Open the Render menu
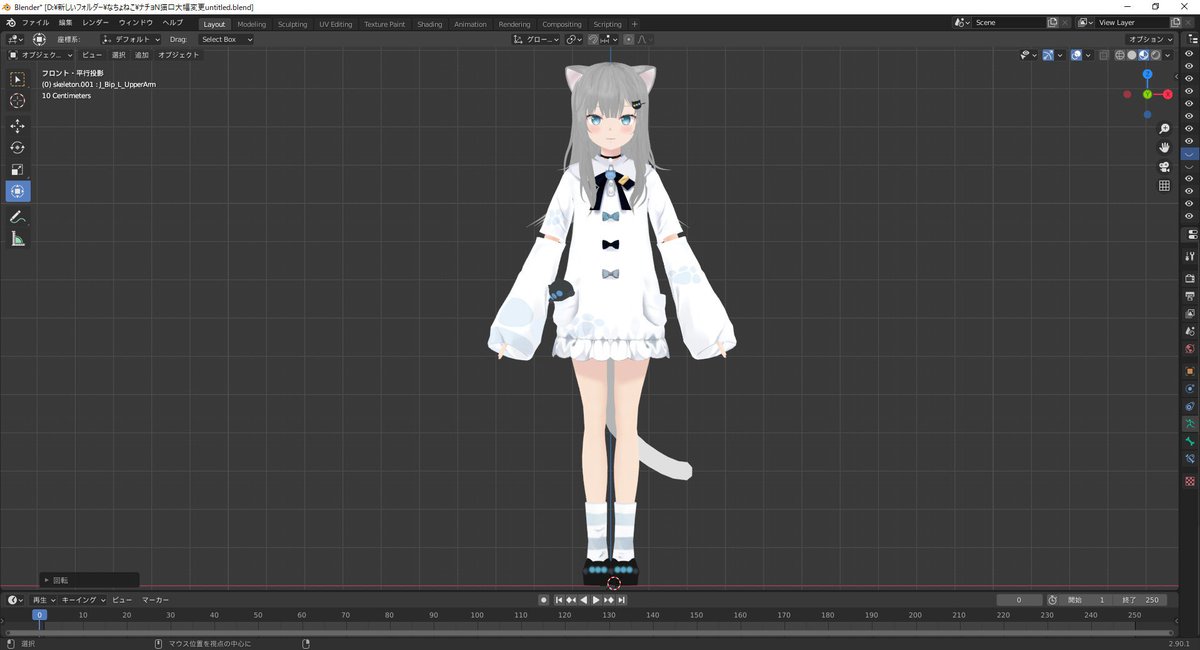 [x=96, y=22]
